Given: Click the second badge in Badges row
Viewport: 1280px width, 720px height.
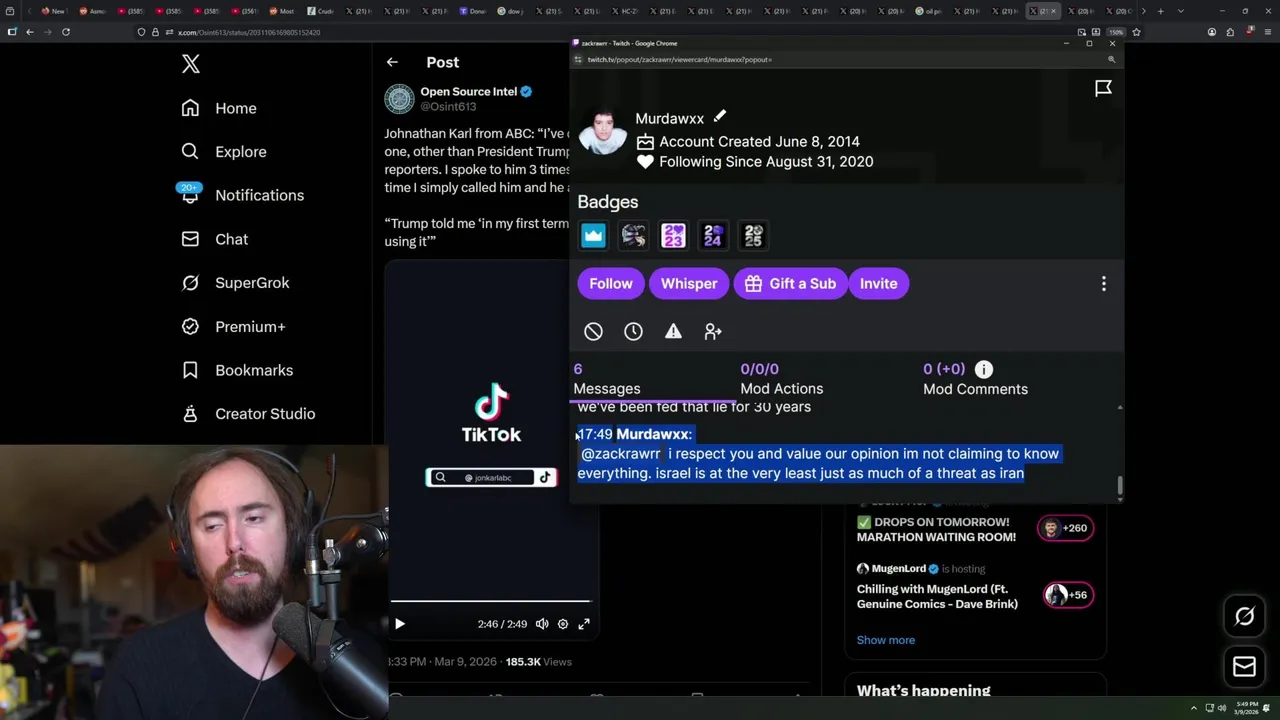Looking at the screenshot, I should coord(633,235).
